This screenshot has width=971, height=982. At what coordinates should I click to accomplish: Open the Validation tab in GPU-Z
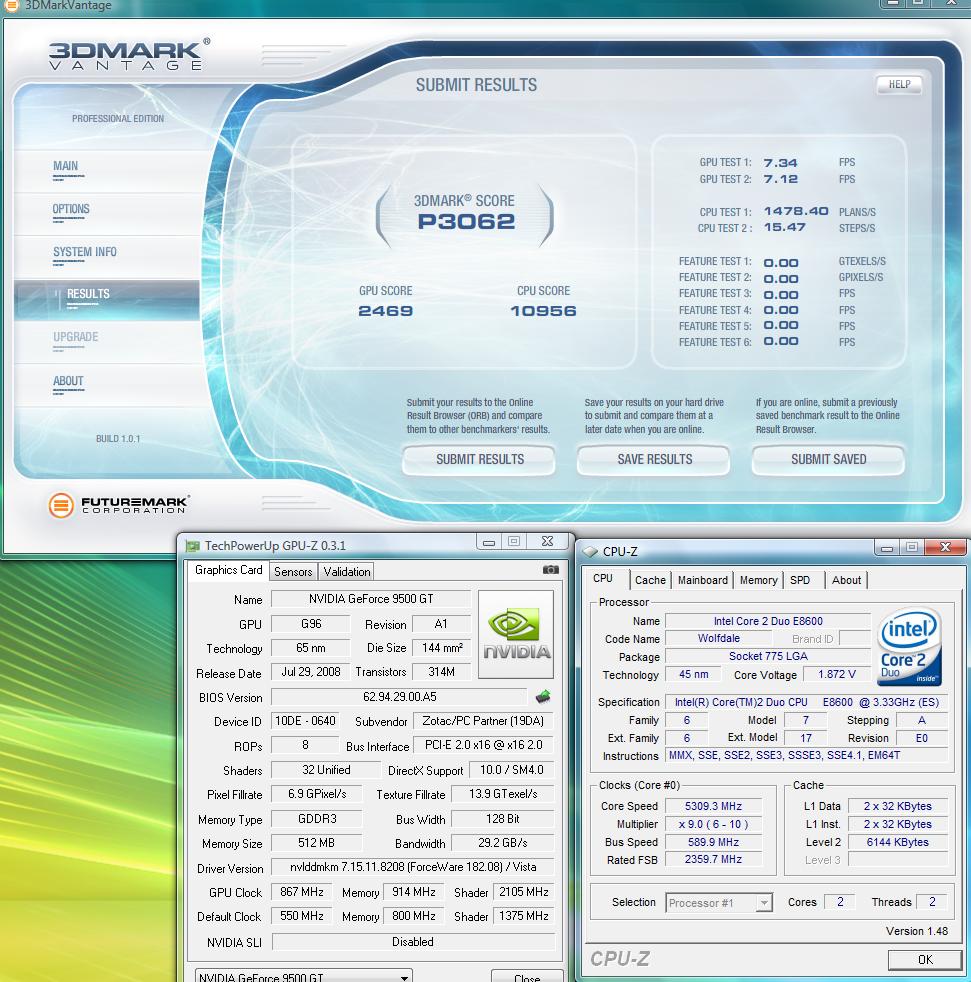point(346,572)
